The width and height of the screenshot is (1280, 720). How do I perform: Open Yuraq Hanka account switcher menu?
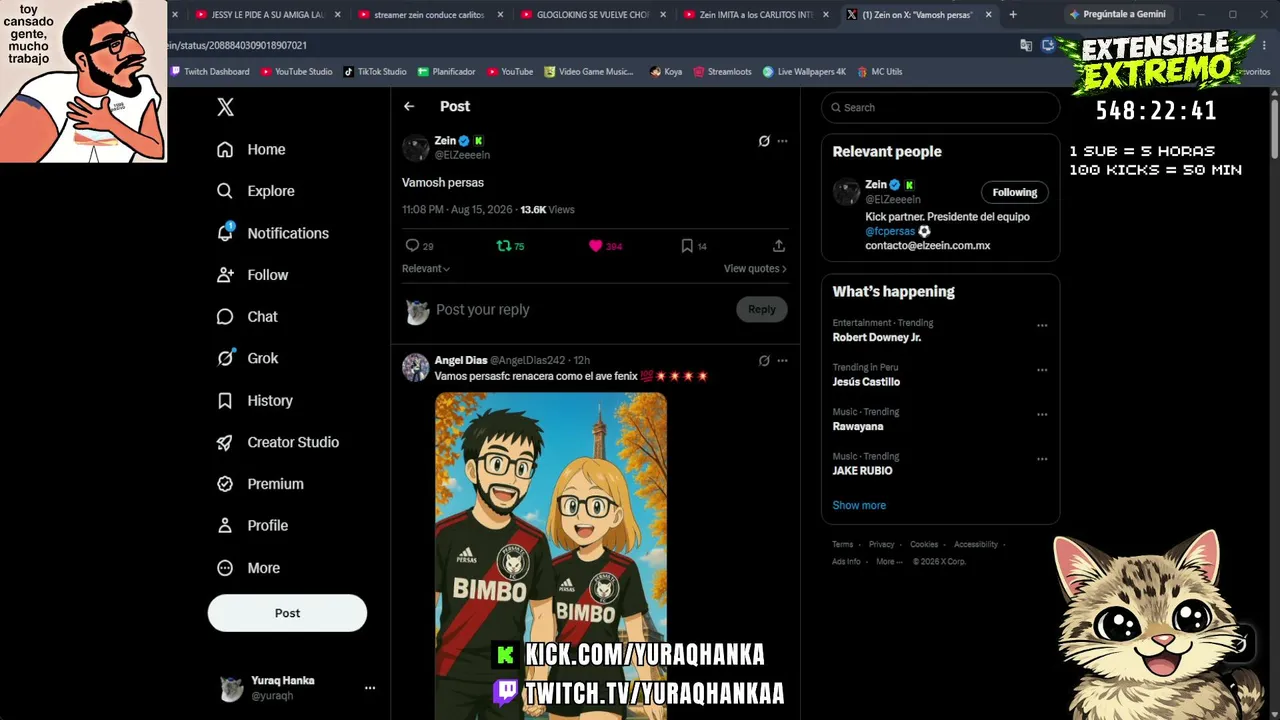pos(369,688)
